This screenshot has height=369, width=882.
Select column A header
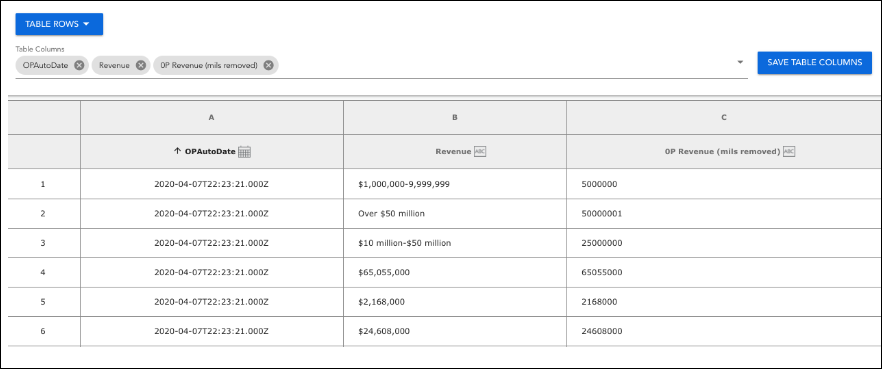coord(212,118)
